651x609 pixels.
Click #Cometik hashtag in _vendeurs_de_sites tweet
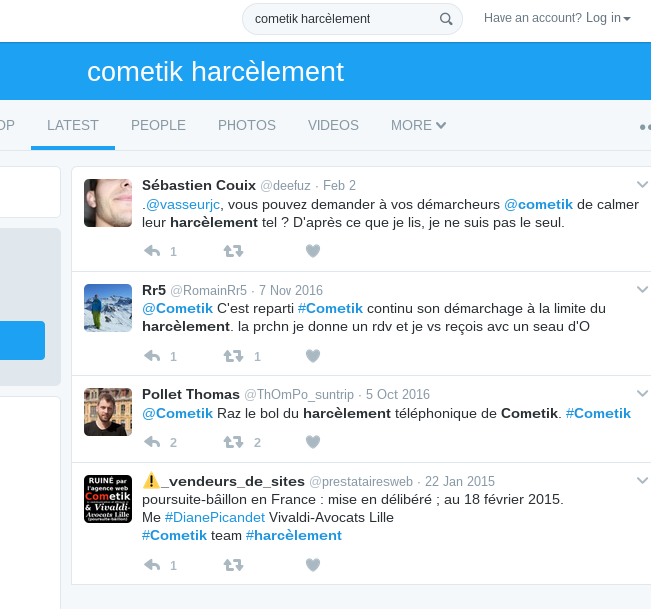[x=174, y=536]
